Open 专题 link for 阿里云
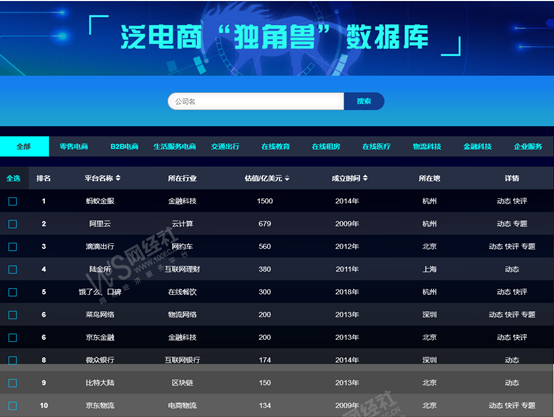Screen dimensions: 554x417 520,224
